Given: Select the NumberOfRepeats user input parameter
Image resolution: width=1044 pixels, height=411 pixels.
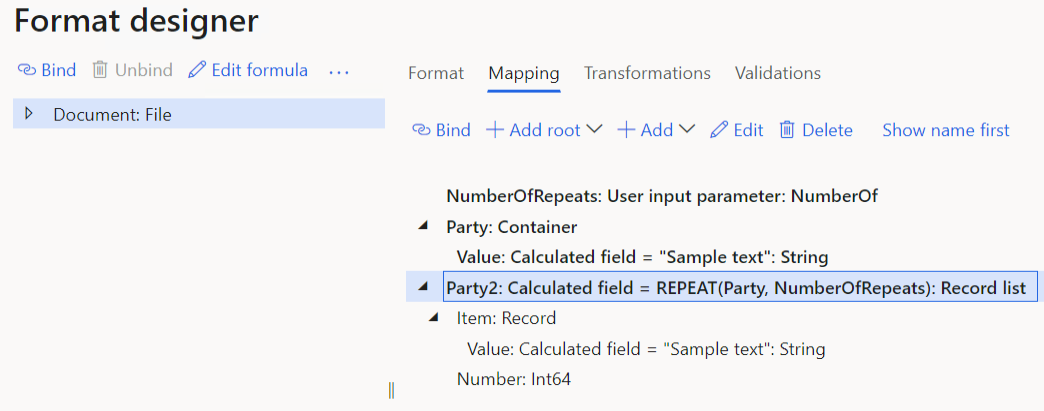Looking at the screenshot, I should [x=661, y=196].
